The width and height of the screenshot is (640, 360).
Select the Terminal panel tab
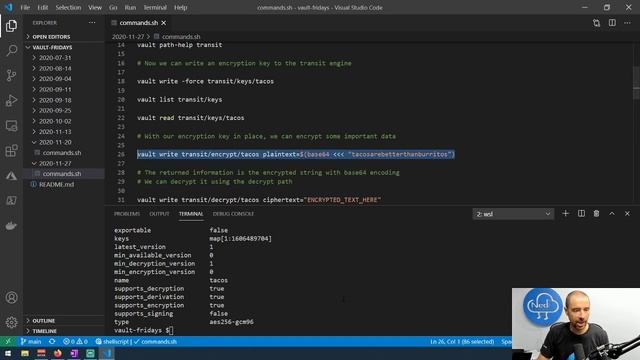pyautogui.click(x=191, y=214)
